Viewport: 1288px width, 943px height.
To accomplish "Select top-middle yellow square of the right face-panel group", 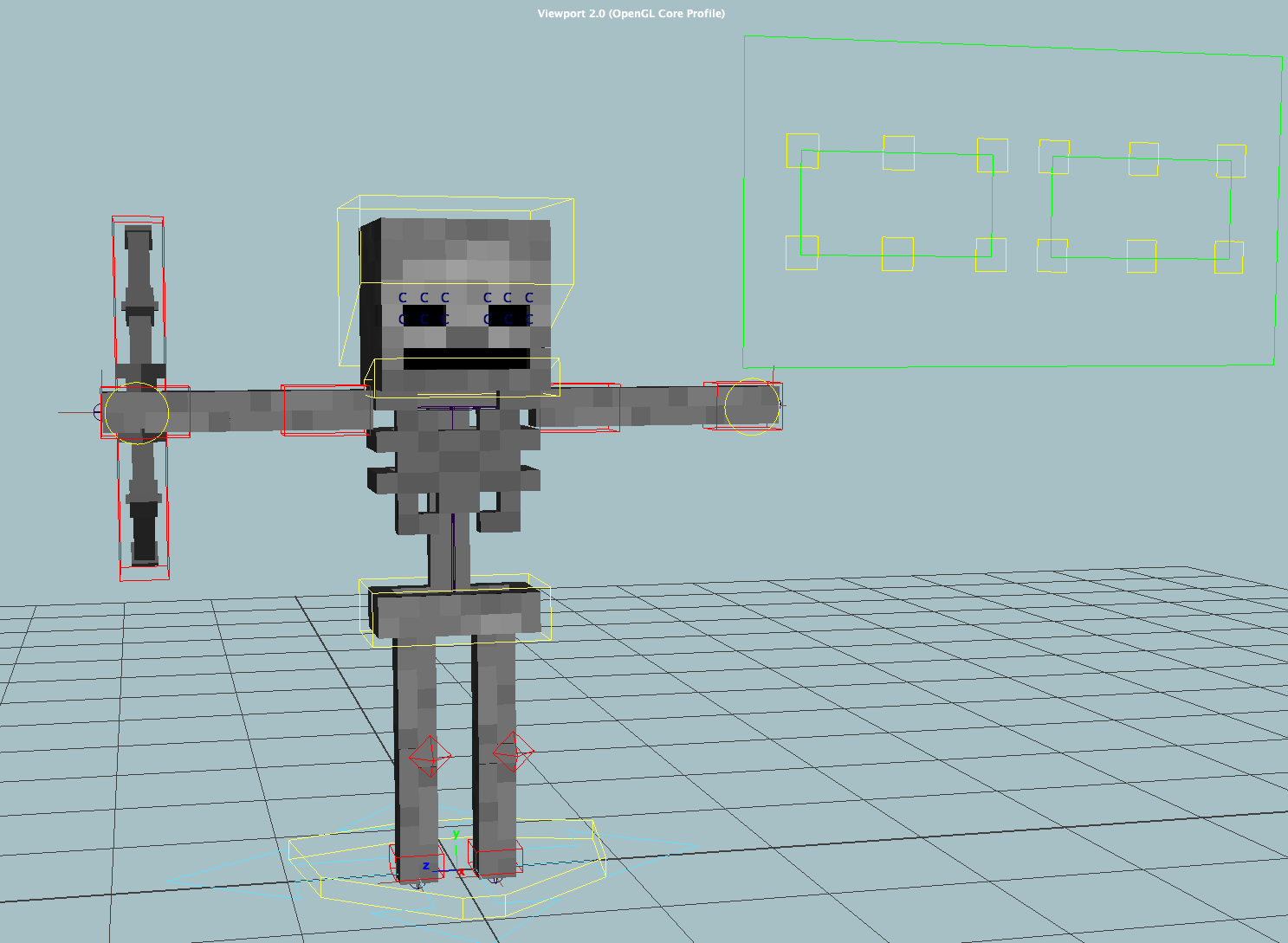I will pos(1143,158).
